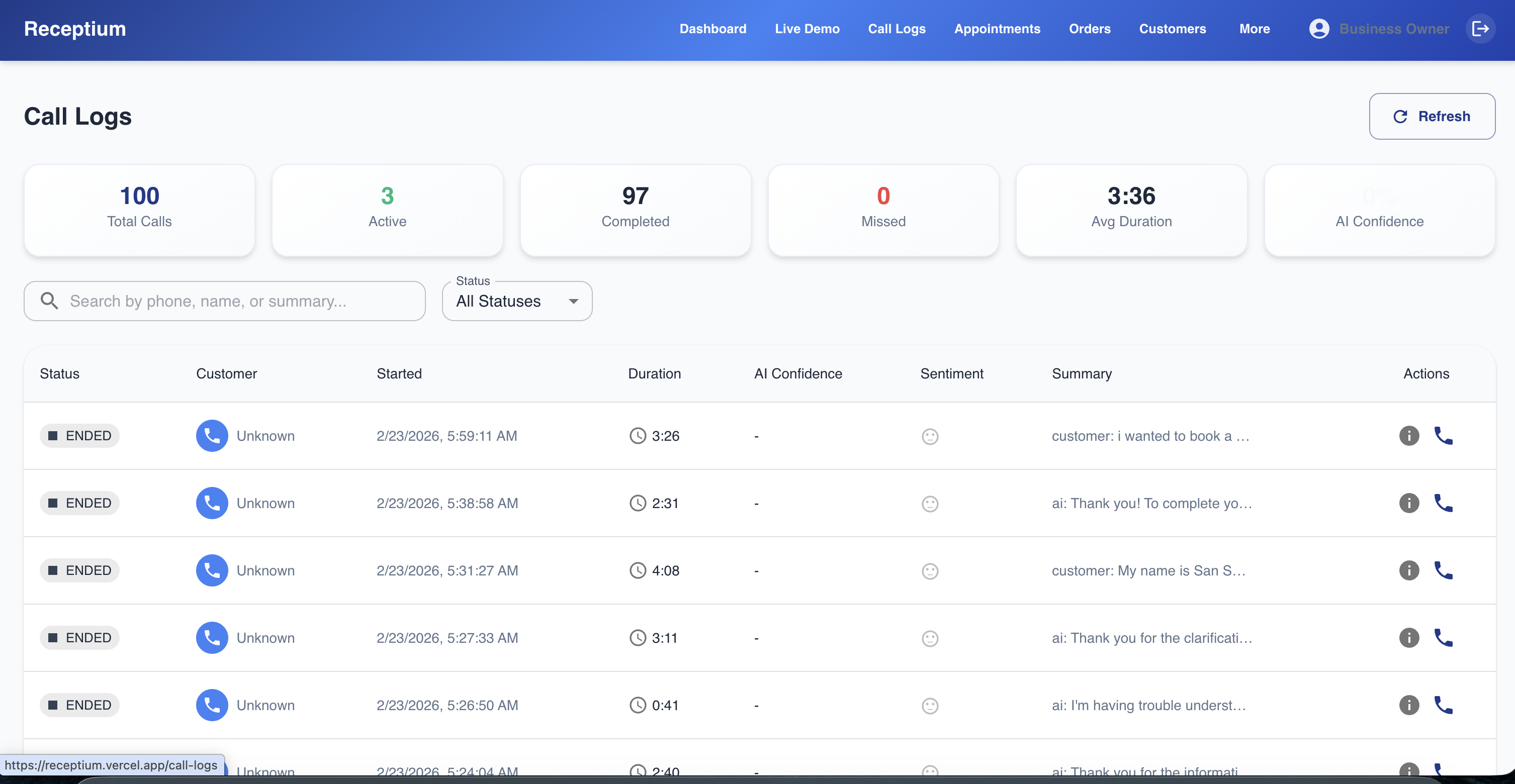Image resolution: width=1515 pixels, height=784 pixels.
Task: Click the Started column header
Action: (x=399, y=374)
